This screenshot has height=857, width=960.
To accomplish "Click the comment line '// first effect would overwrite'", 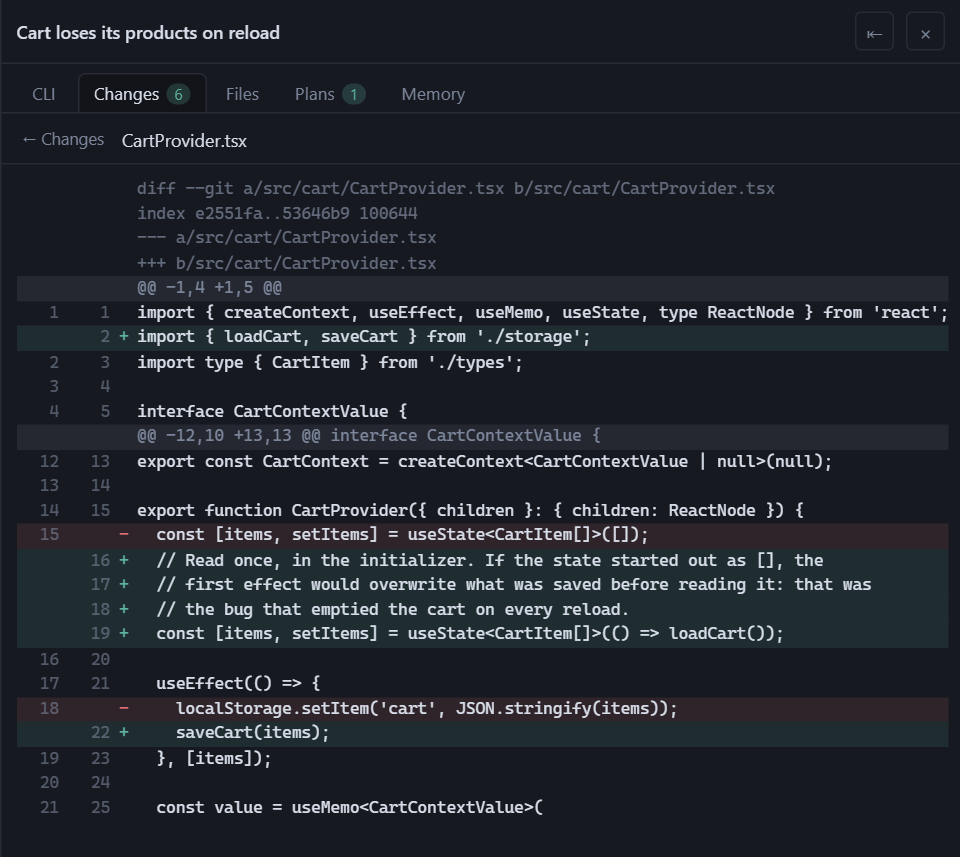I will 482,585.
